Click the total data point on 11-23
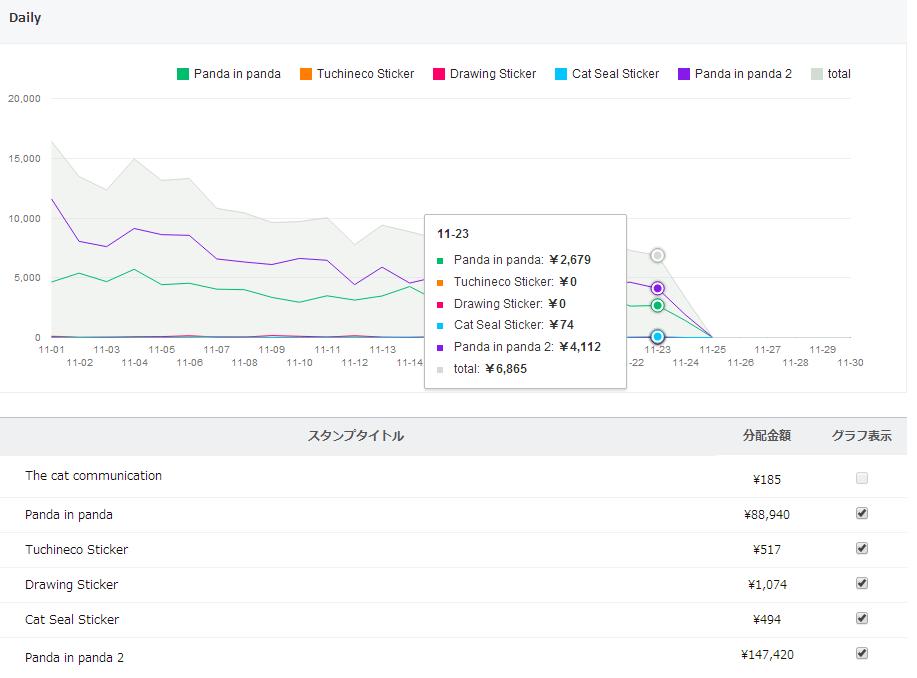 tap(657, 256)
